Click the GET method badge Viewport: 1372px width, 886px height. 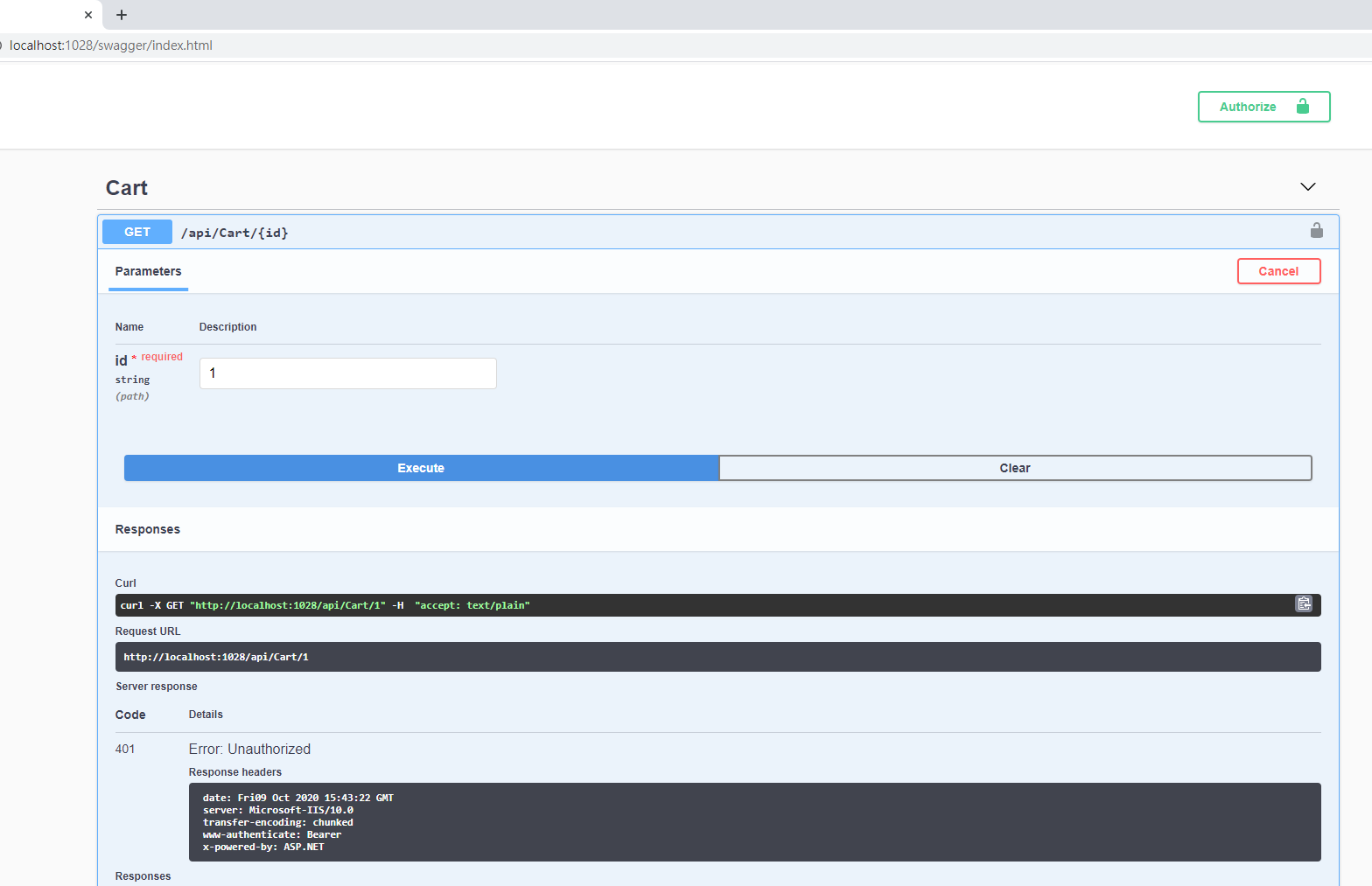(137, 232)
